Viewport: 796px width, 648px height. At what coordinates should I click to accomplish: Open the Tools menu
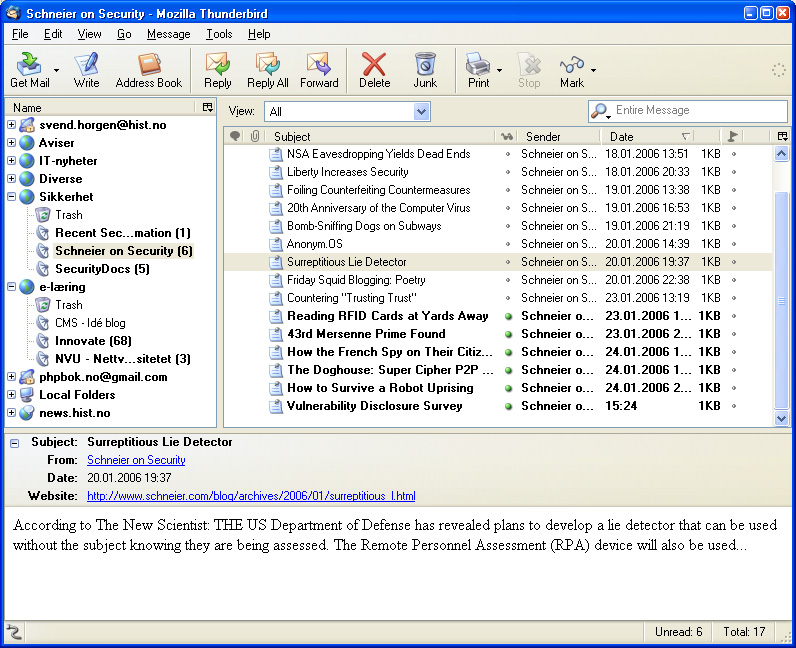[219, 34]
